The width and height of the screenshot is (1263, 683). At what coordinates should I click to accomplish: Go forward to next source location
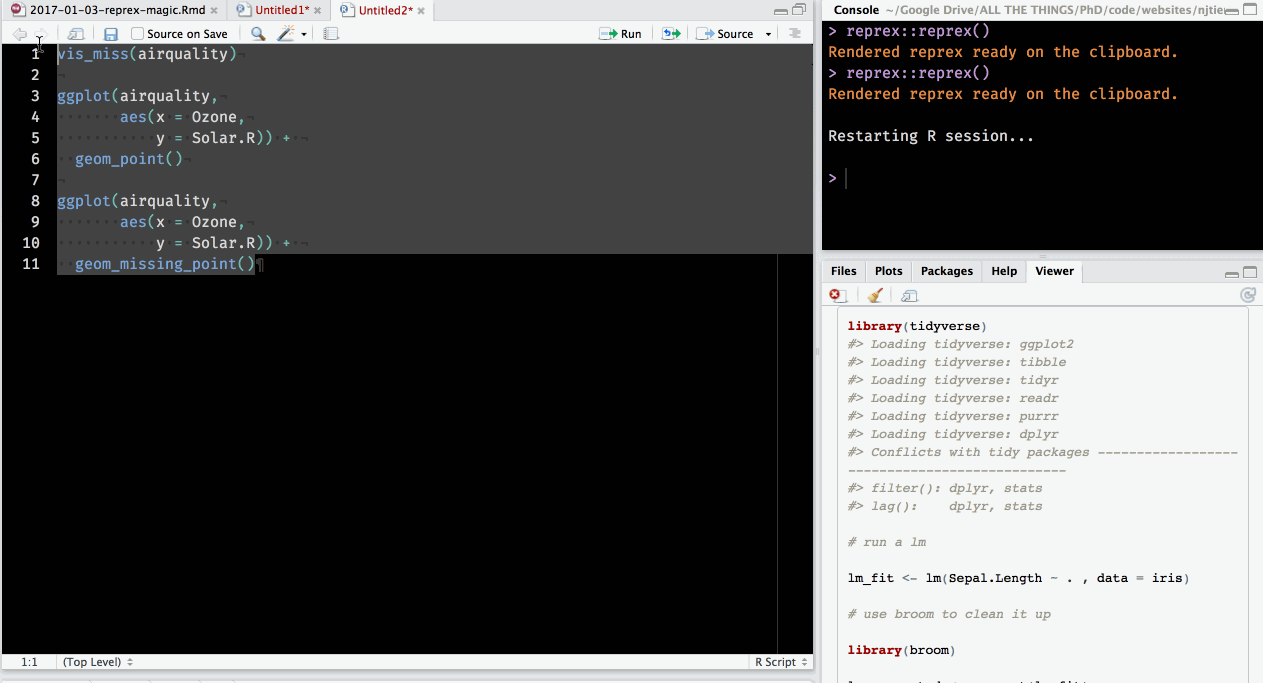pos(41,34)
